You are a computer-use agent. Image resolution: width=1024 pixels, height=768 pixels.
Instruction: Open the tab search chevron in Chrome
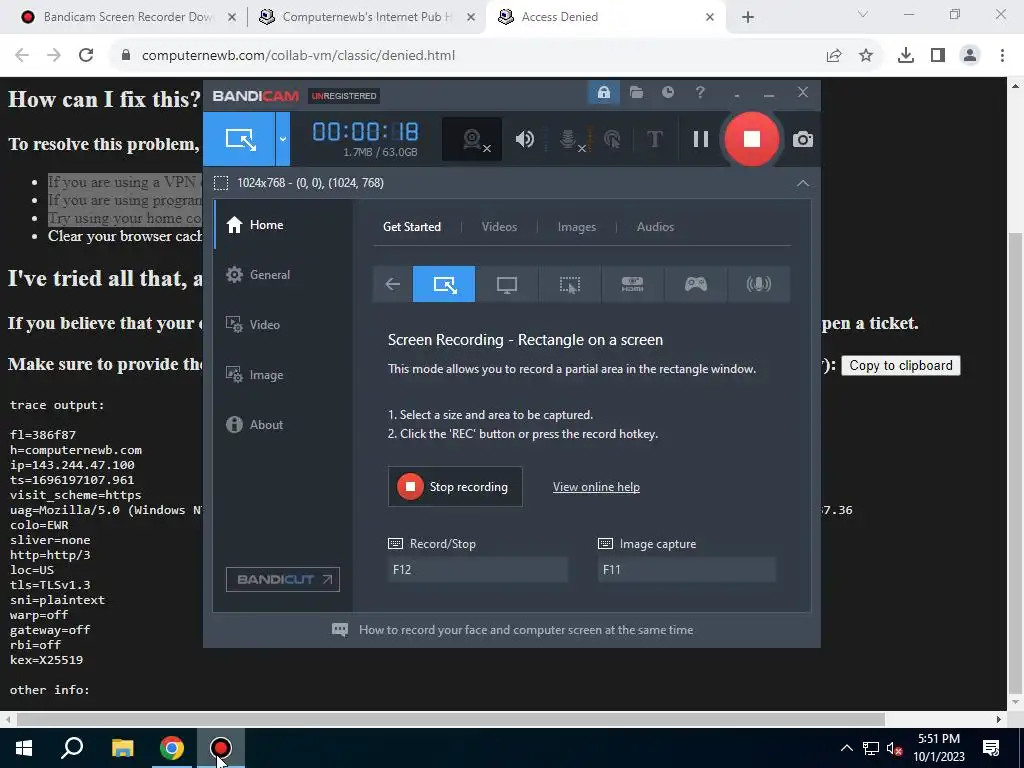point(863,15)
